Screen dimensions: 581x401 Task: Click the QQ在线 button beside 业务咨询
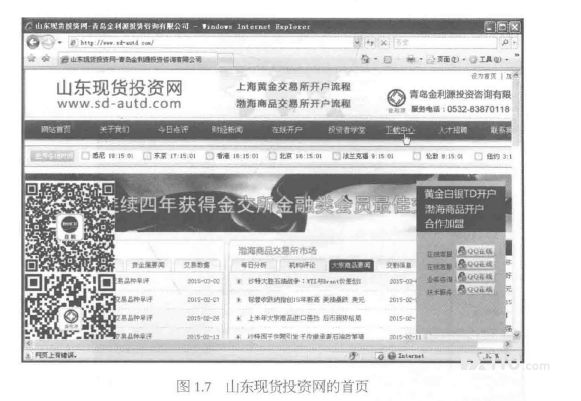475,276
